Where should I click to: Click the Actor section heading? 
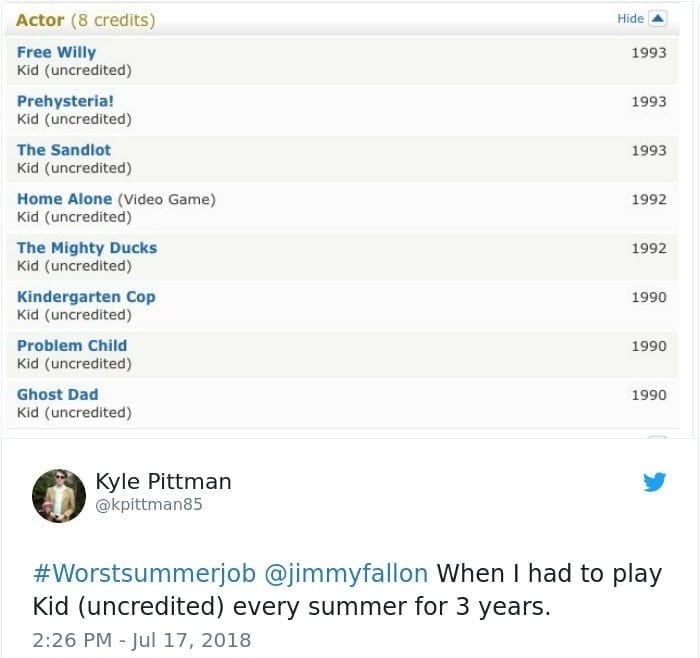[40, 20]
